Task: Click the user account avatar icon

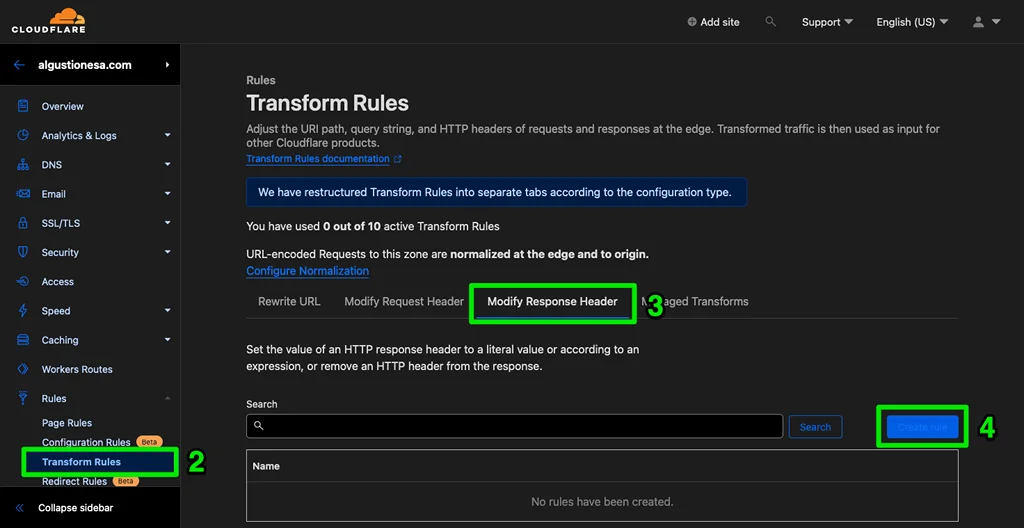Action: [978, 22]
